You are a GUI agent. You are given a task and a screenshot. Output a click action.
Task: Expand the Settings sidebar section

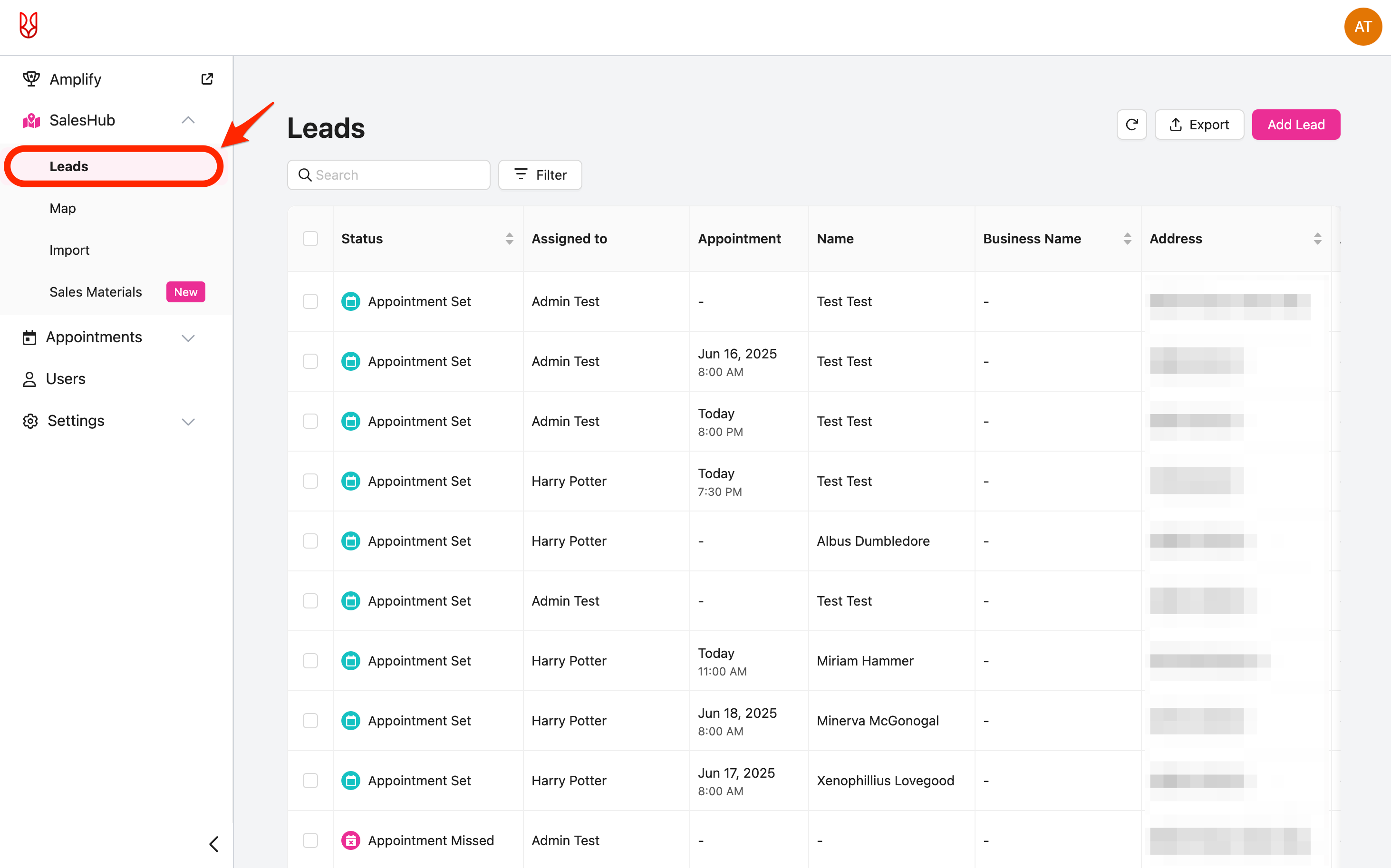click(x=188, y=421)
